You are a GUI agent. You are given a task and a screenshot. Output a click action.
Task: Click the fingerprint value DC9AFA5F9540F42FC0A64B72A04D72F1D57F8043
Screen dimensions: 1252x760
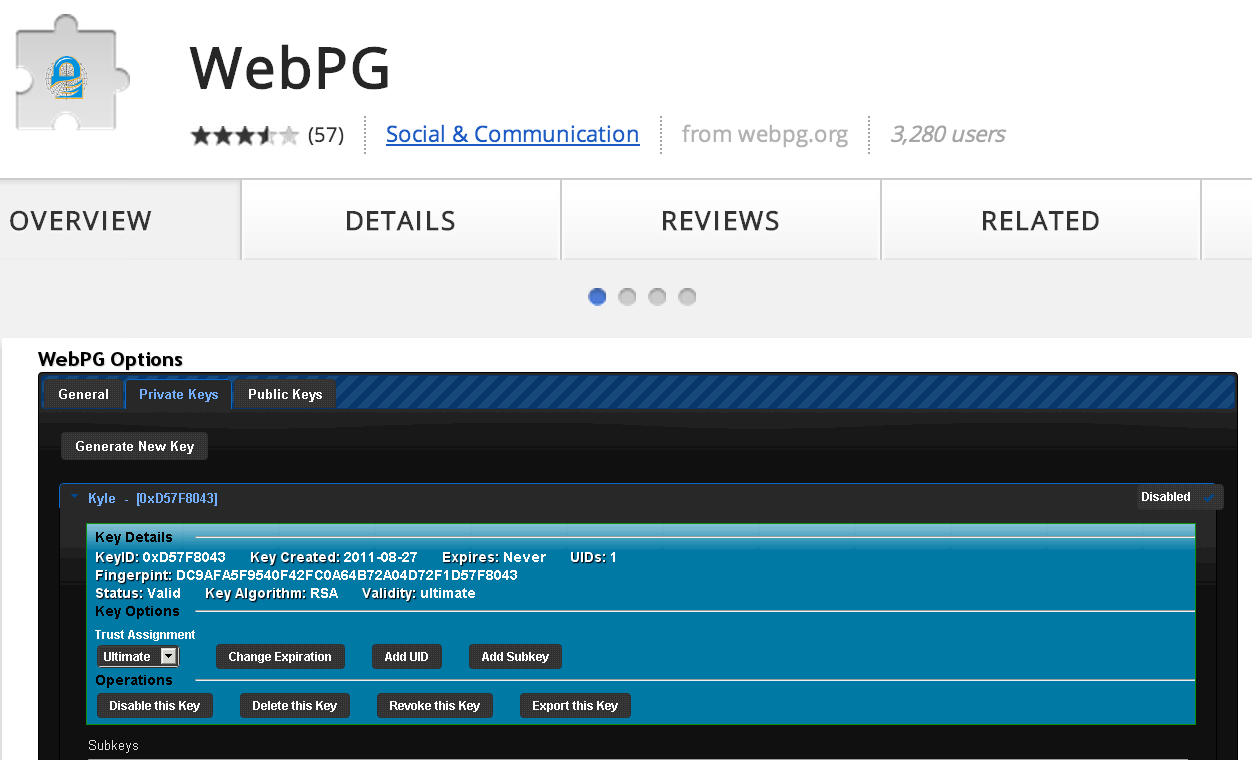pyautogui.click(x=347, y=575)
